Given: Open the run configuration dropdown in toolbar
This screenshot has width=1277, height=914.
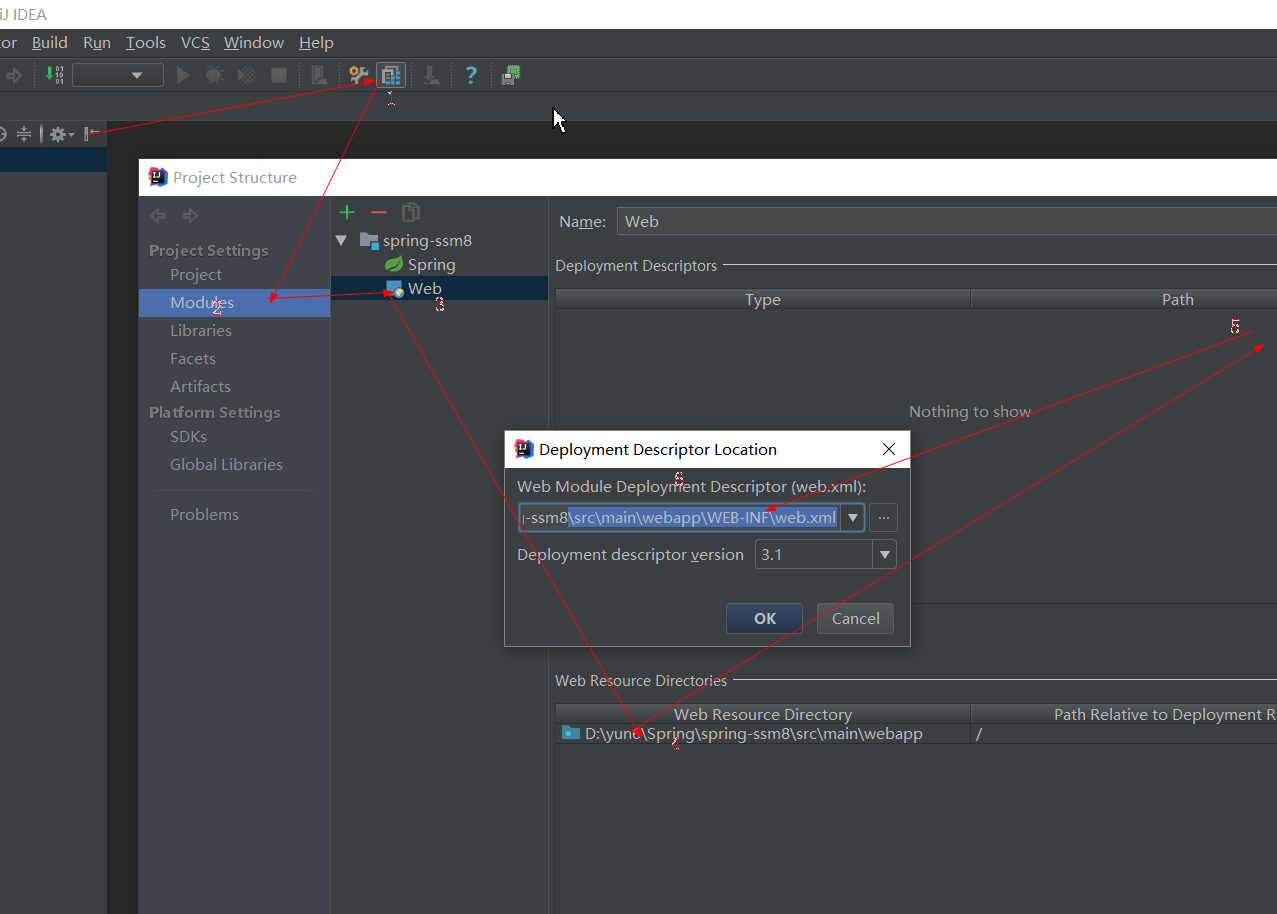Looking at the screenshot, I should 118,75.
